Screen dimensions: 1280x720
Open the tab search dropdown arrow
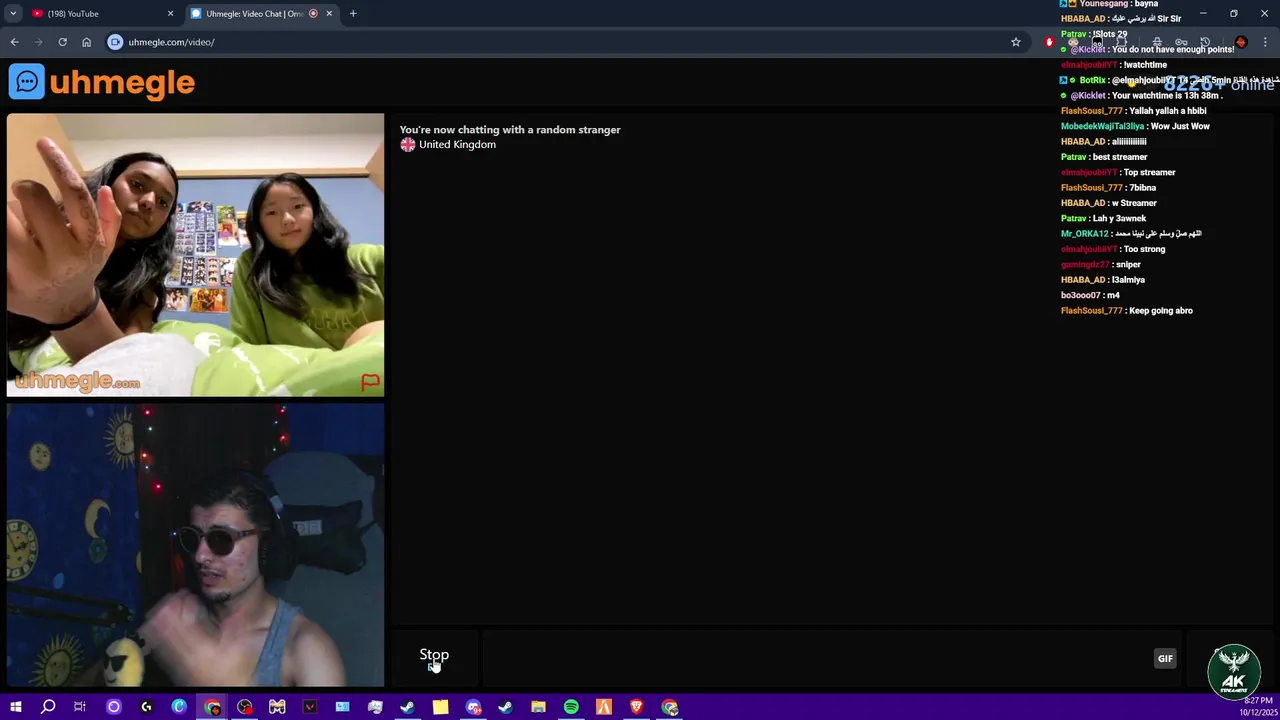click(13, 14)
